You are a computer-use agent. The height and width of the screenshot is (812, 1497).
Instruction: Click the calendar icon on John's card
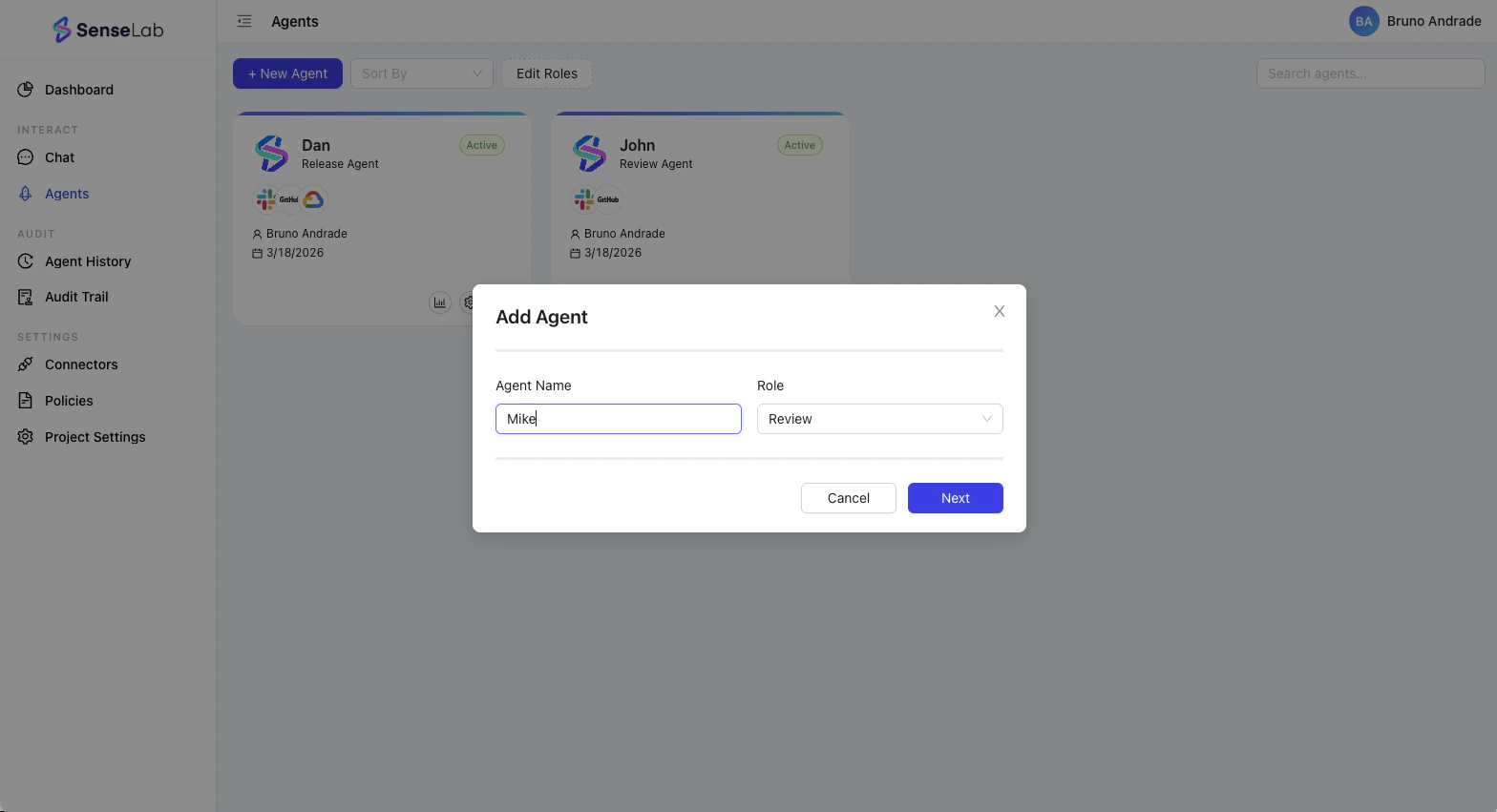click(x=575, y=253)
